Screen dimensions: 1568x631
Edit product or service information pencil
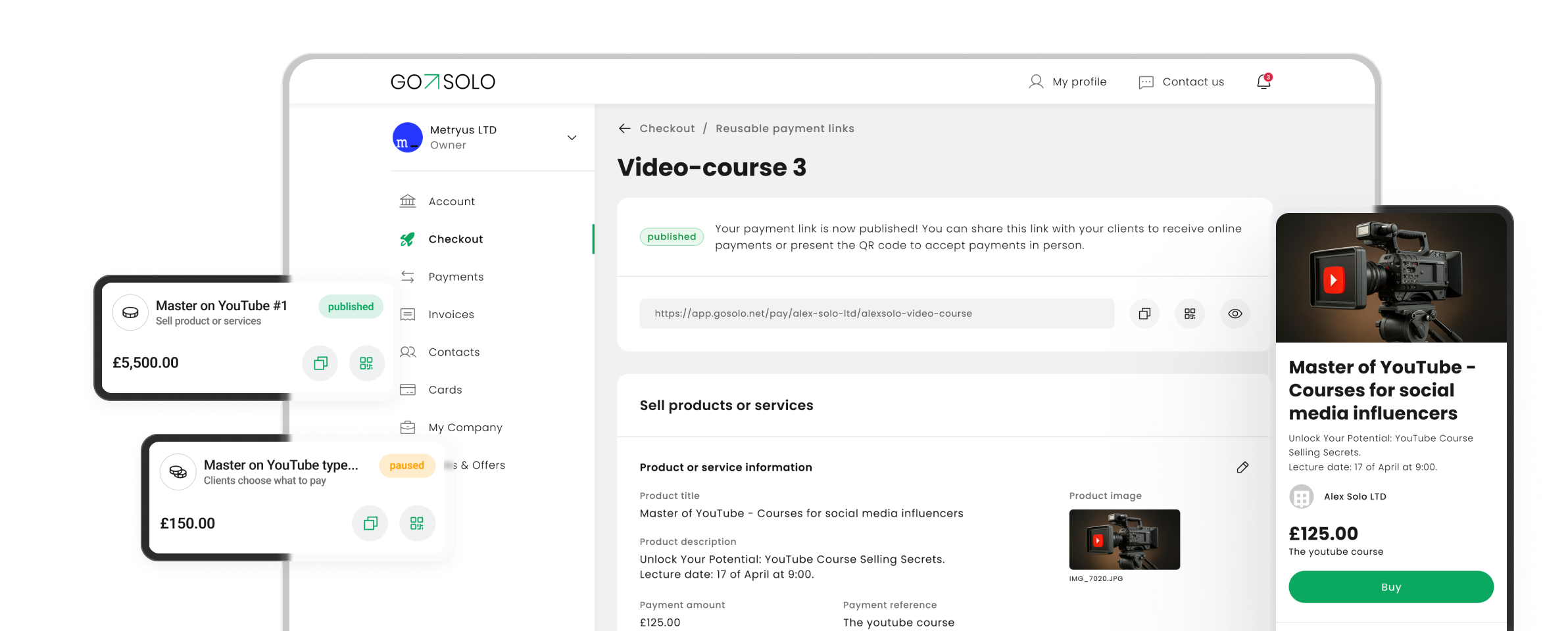click(x=1242, y=467)
